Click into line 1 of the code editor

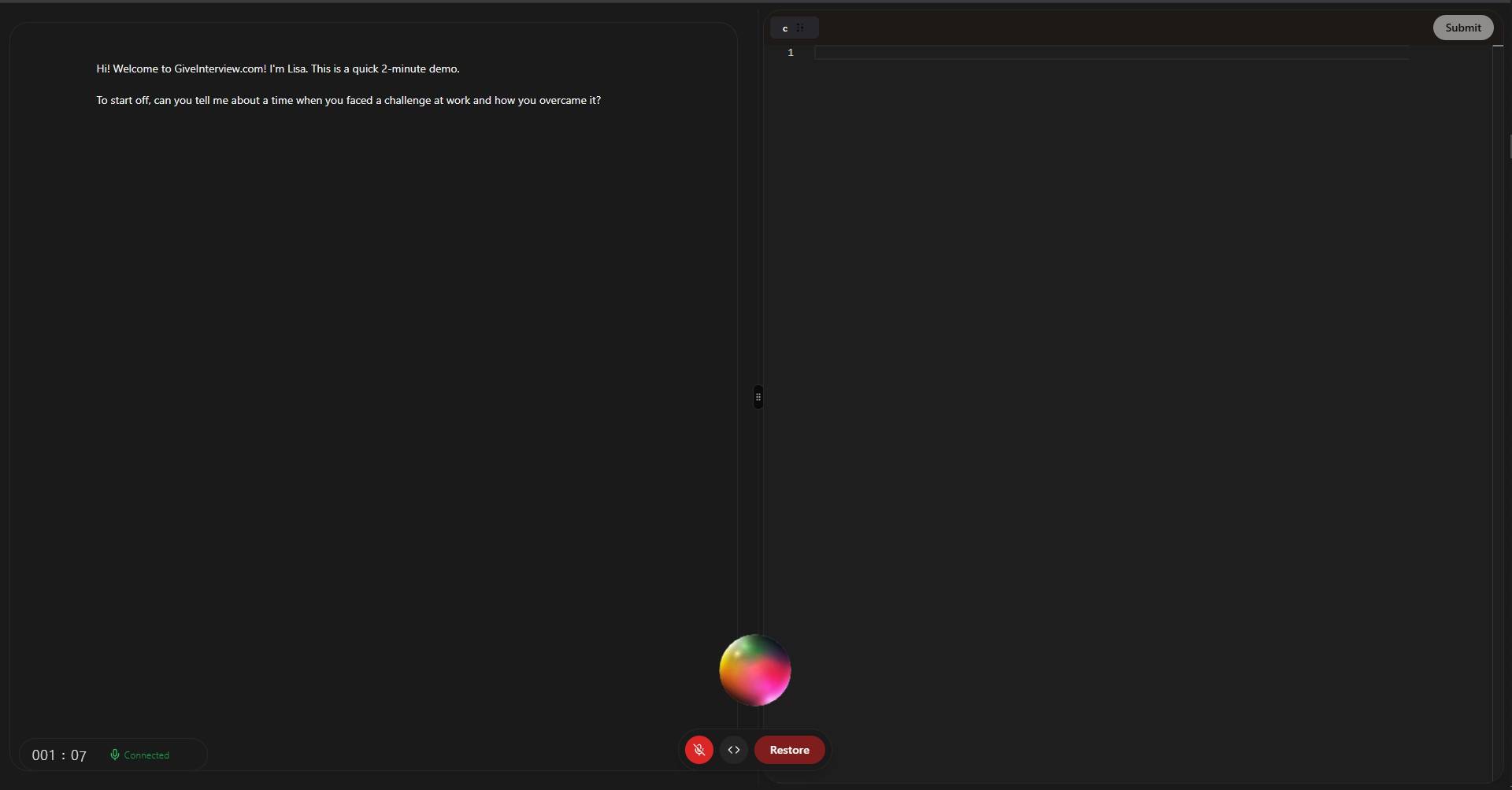[1111, 53]
